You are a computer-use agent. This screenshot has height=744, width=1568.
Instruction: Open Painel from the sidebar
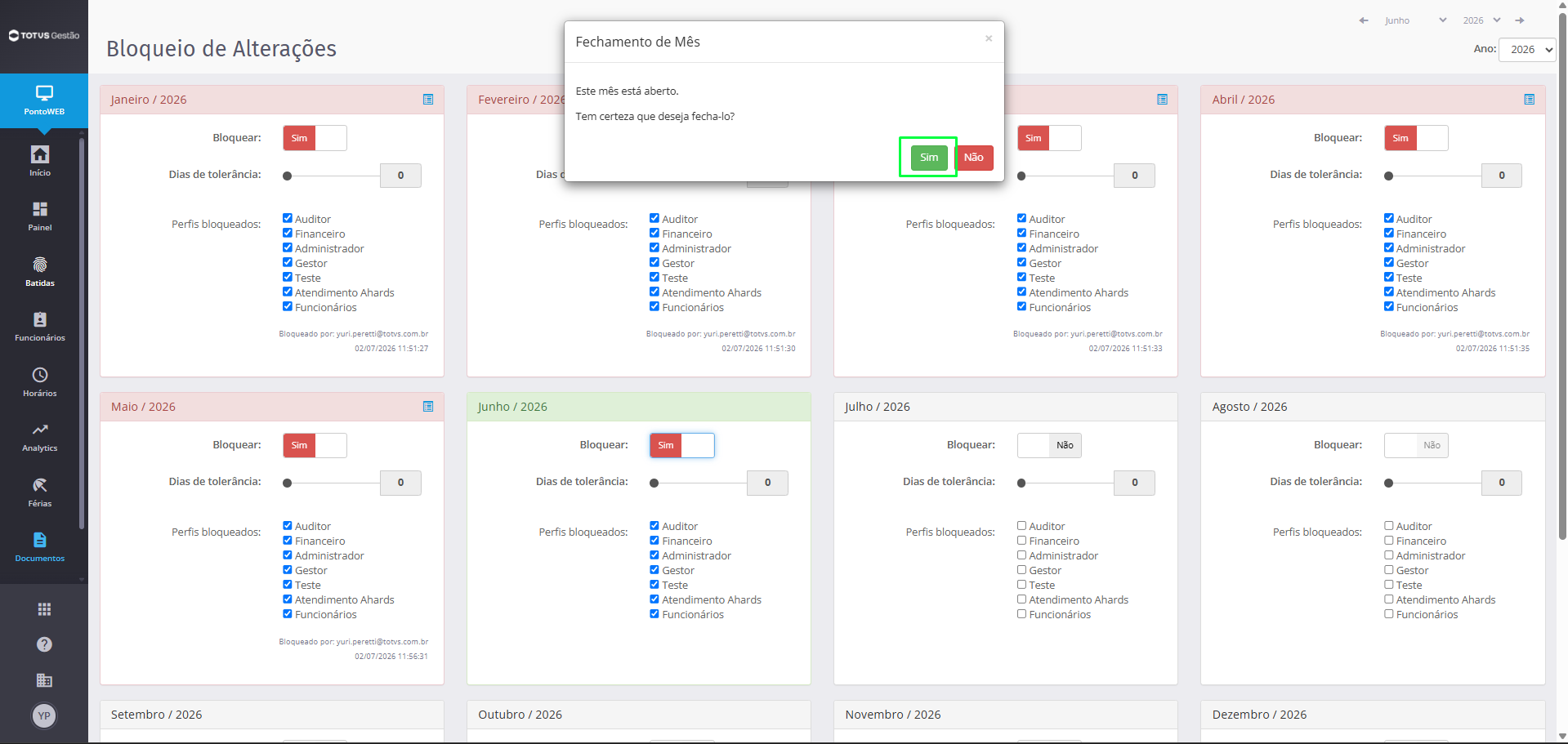tap(40, 216)
